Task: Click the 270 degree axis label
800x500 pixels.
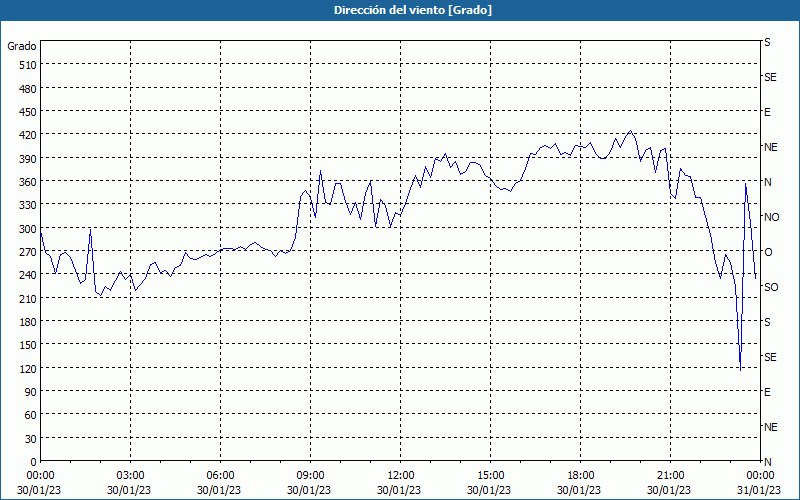Action: pyautogui.click(x=28, y=252)
